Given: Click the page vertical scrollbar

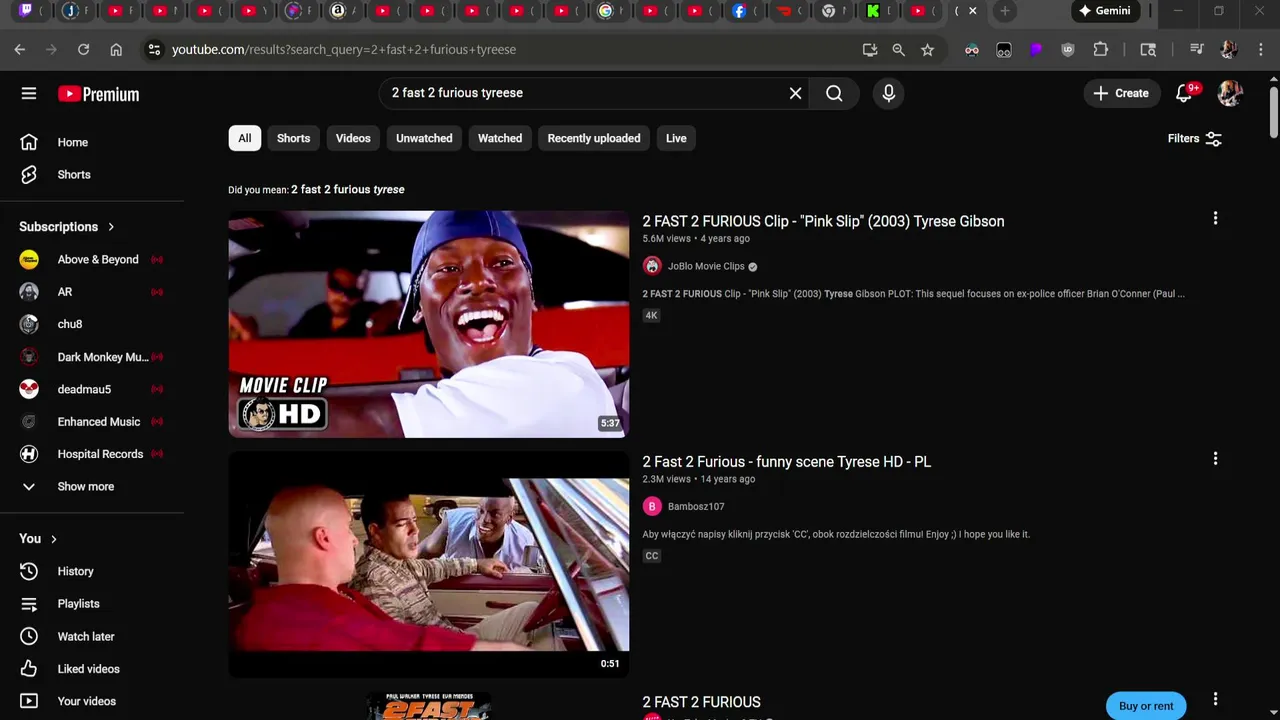Looking at the screenshot, I should click(x=1273, y=113).
